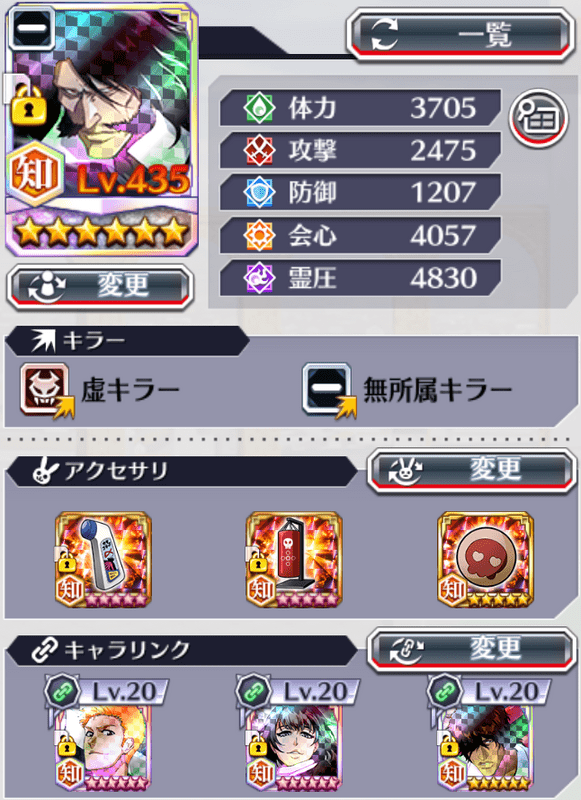The image size is (581, 800).
Task: Click 変更 button for アクセサリ
Action: pyautogui.click(x=472, y=470)
